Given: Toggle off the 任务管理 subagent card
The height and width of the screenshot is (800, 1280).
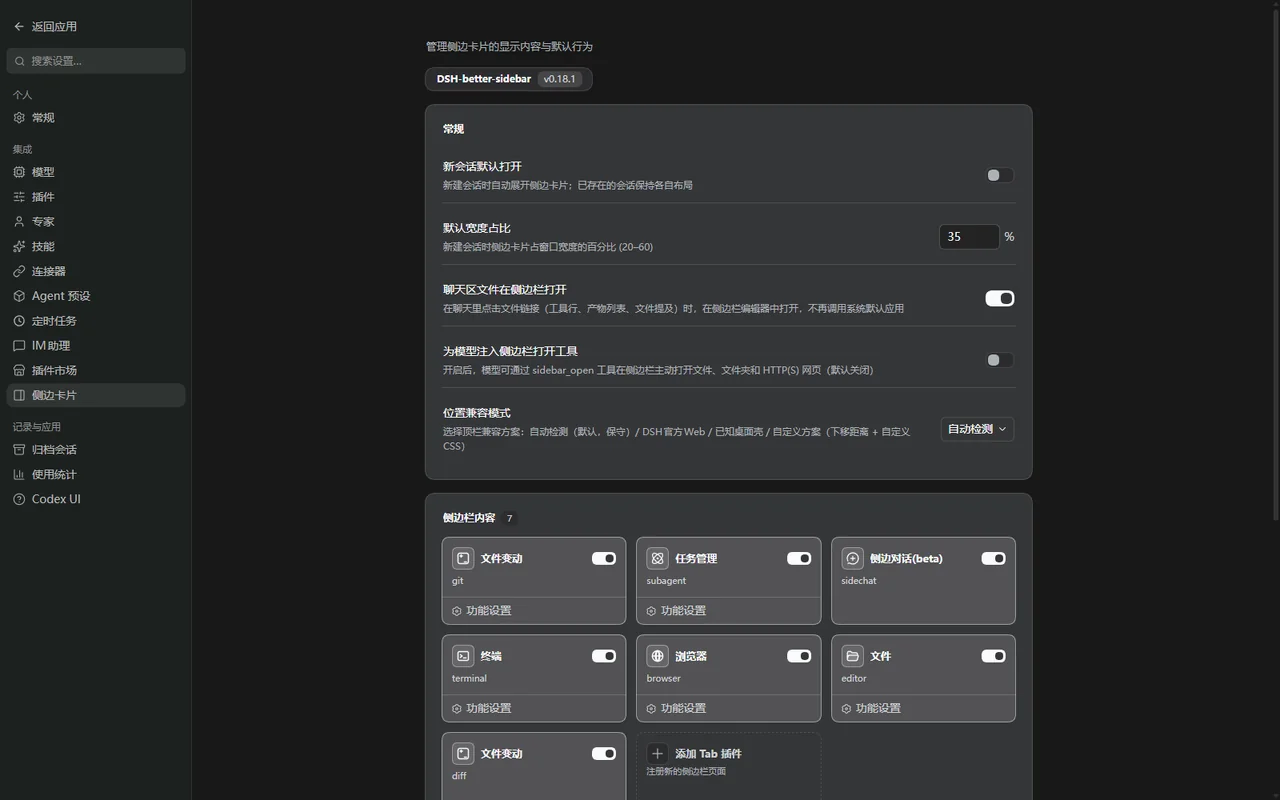Looking at the screenshot, I should point(799,558).
